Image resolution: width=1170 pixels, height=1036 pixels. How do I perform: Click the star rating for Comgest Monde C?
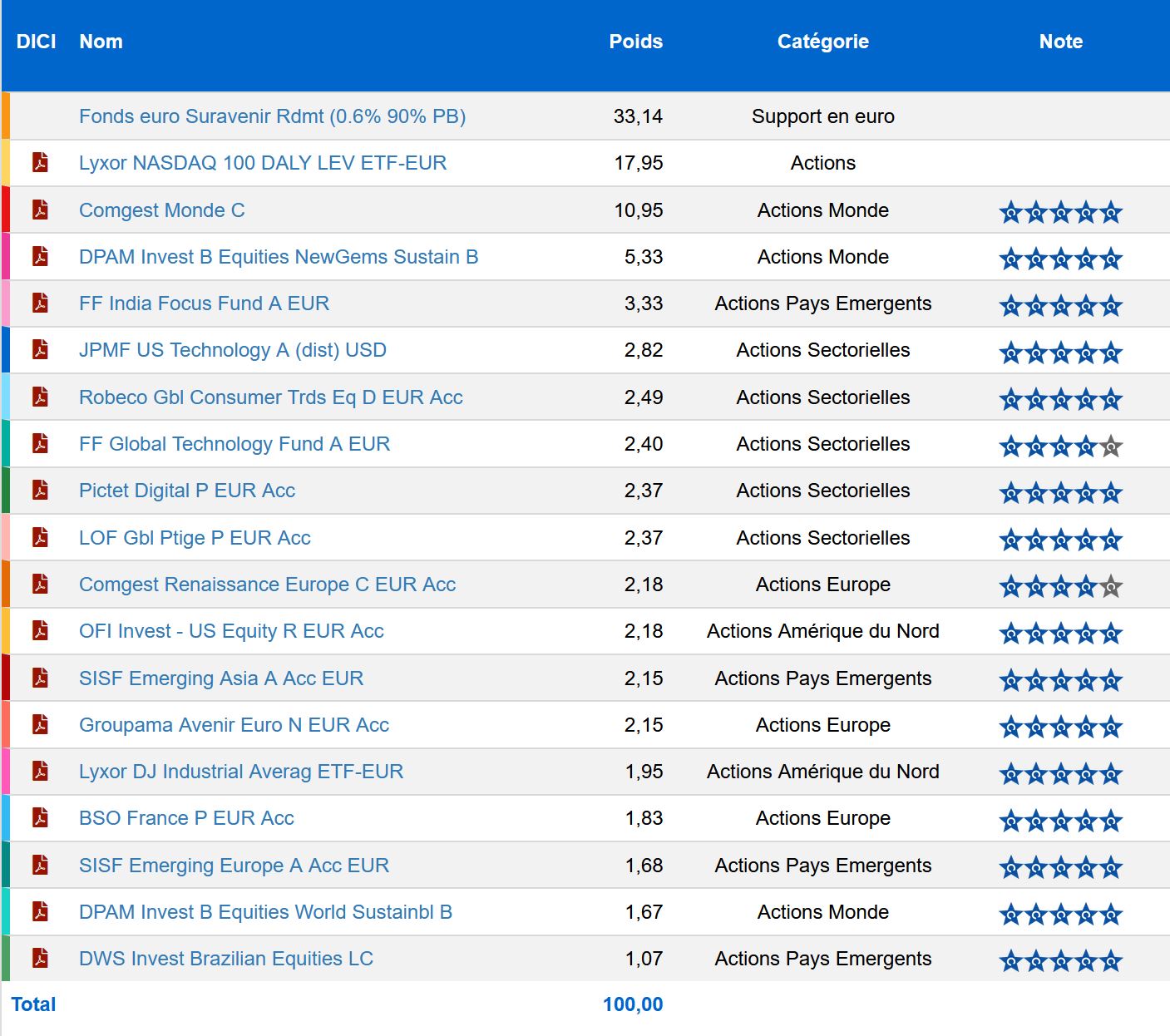1061,213
